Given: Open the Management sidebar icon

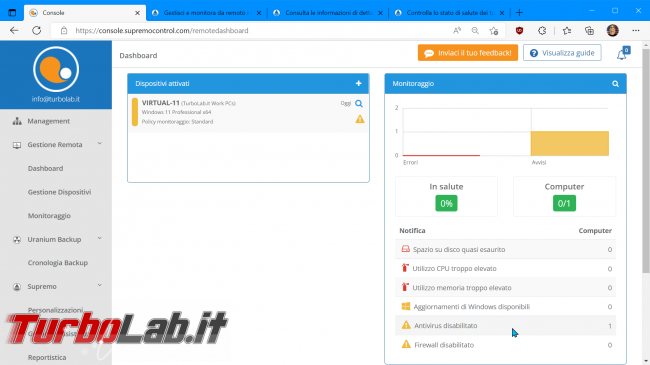Looking at the screenshot, I should (17, 121).
